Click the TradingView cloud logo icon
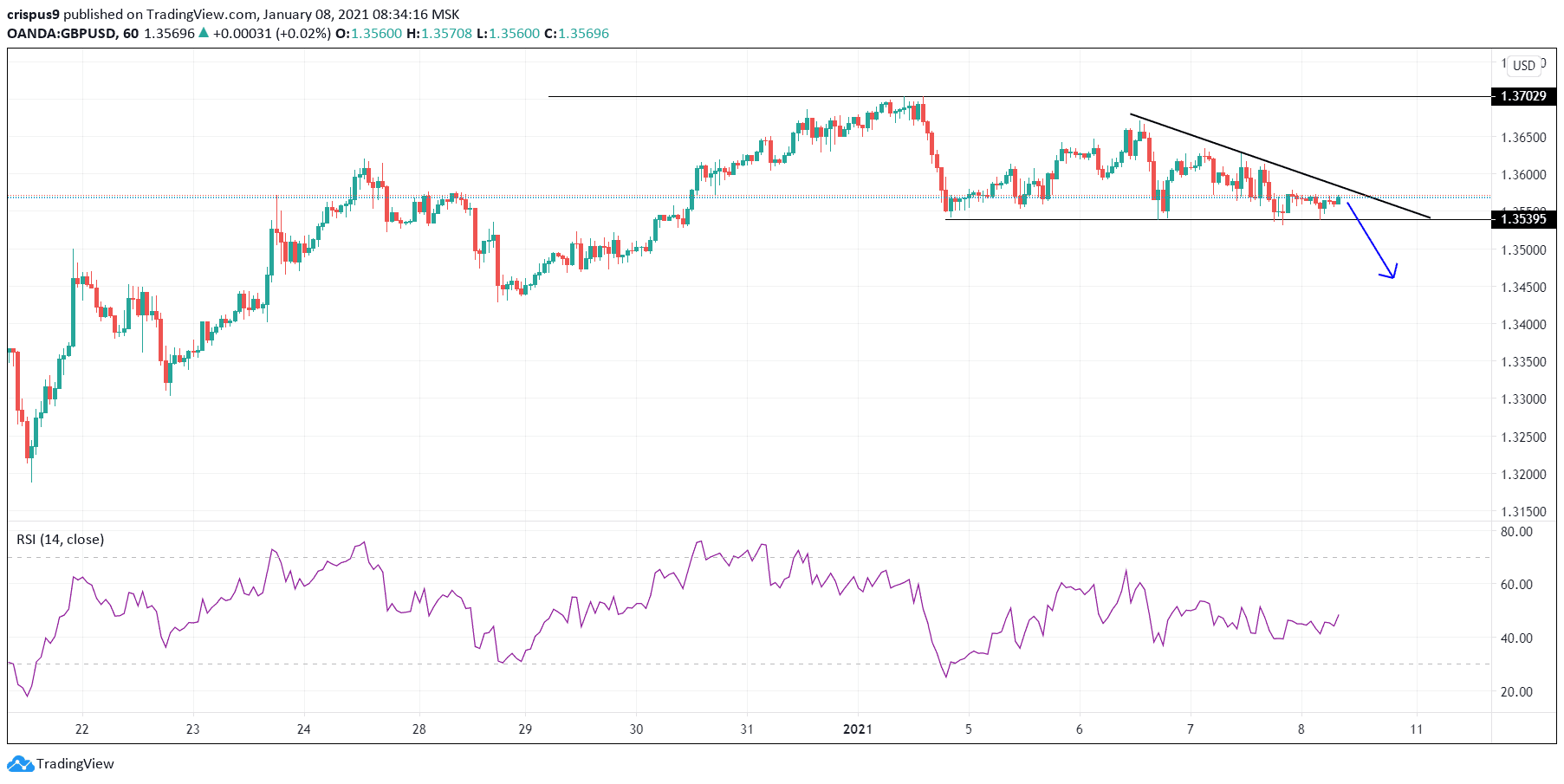Image resolution: width=1564 pixels, height=784 pixels. coord(19,764)
